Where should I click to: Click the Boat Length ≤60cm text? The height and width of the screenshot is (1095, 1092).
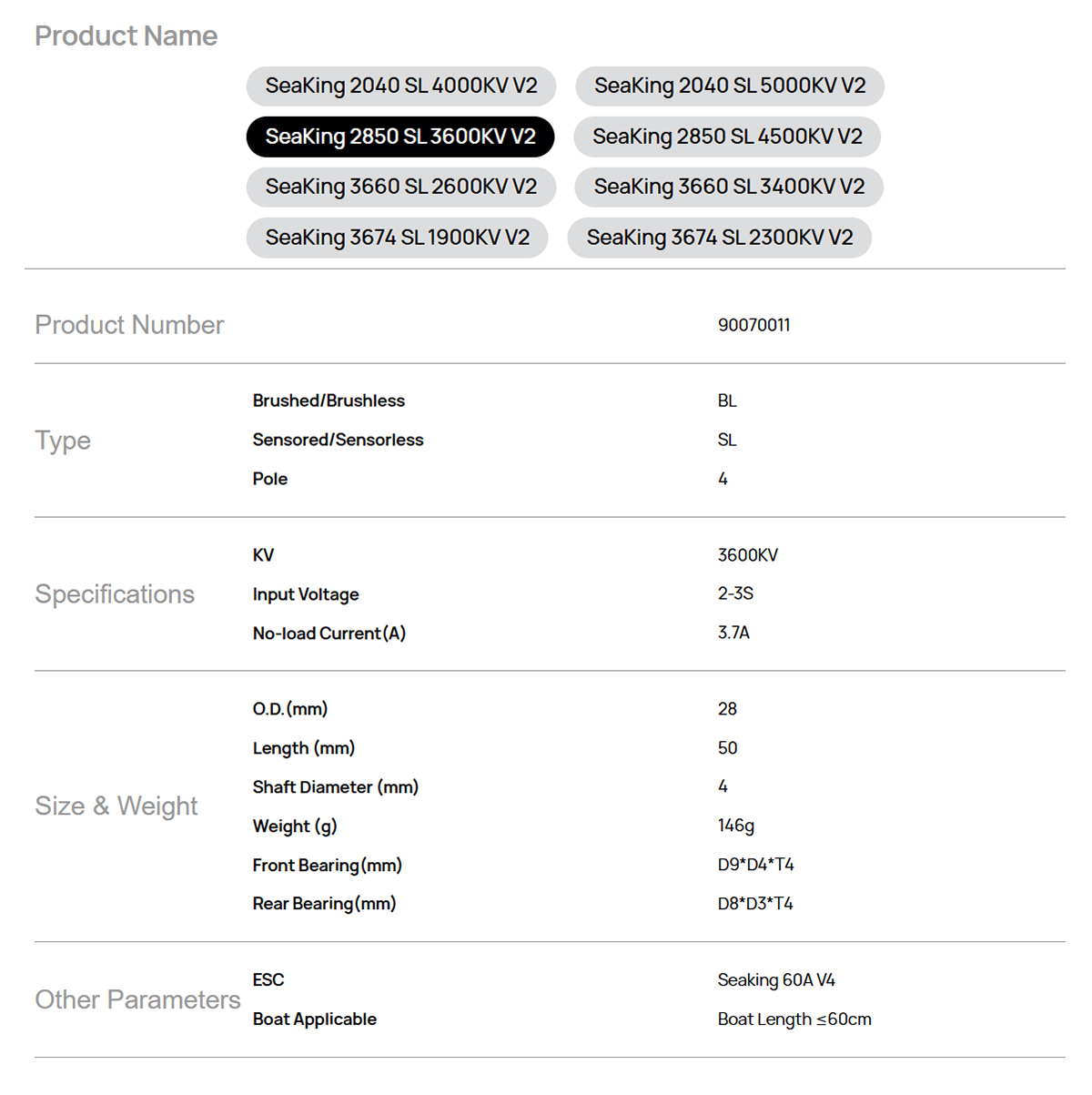(x=794, y=1019)
